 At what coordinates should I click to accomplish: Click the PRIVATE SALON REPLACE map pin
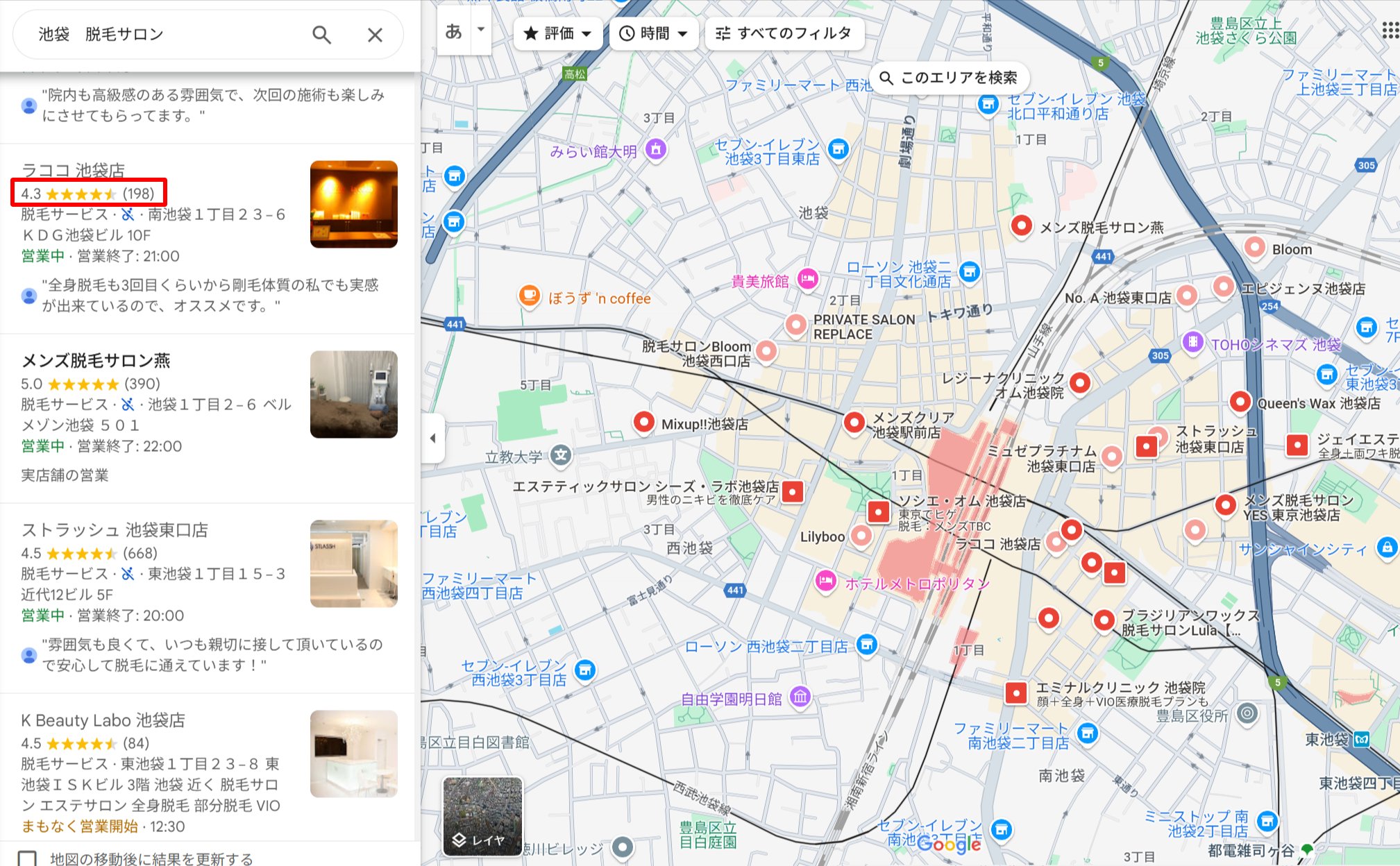(795, 324)
